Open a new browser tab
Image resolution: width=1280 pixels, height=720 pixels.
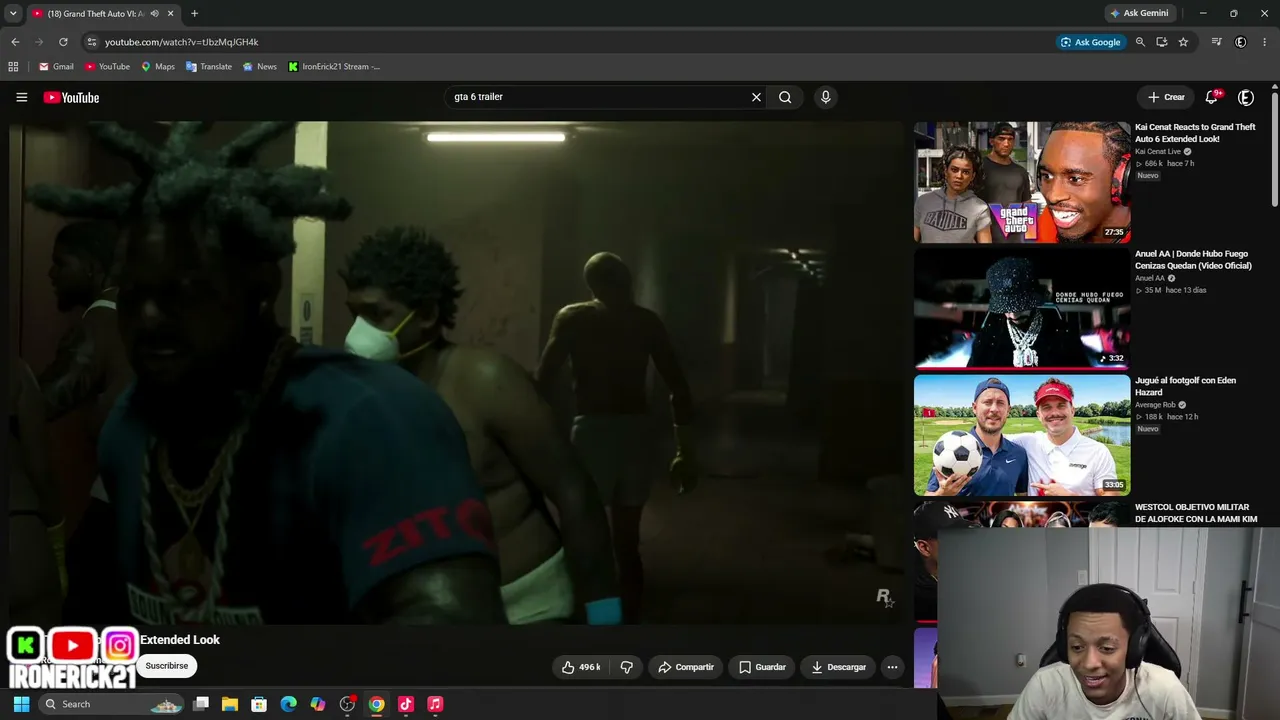click(194, 14)
